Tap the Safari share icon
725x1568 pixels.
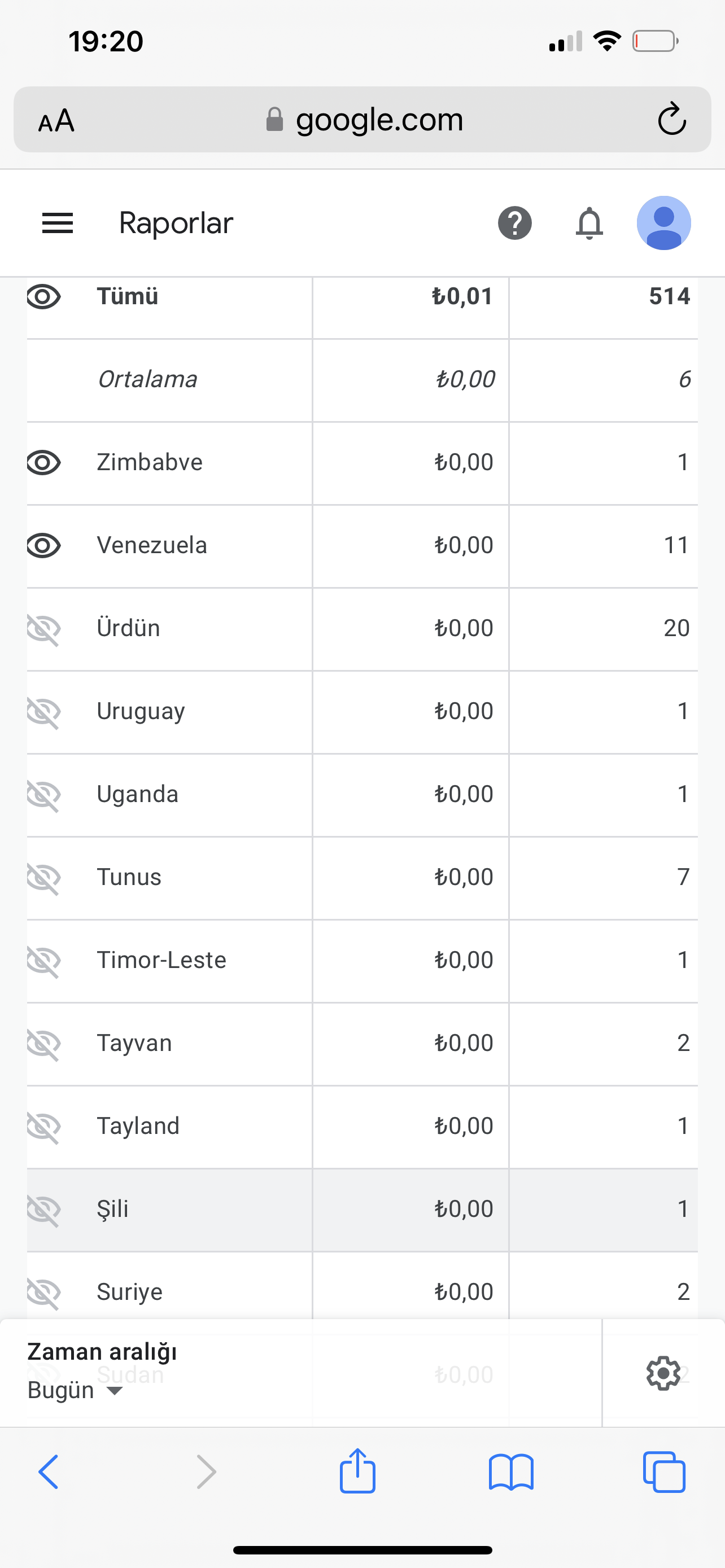coord(357,1470)
